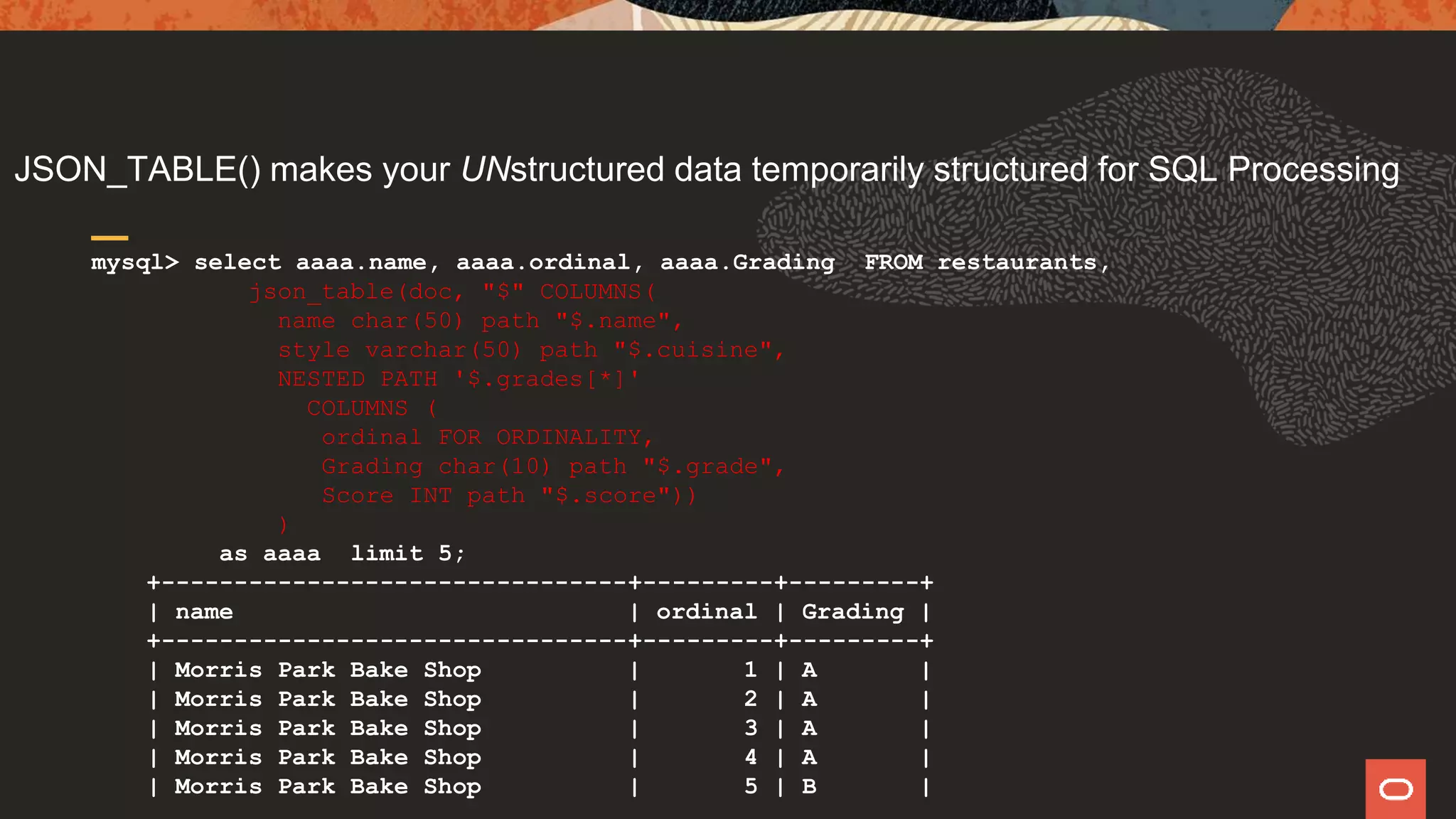Click the ordinal value 4
The height and width of the screenshot is (819, 1456).
pos(751,757)
